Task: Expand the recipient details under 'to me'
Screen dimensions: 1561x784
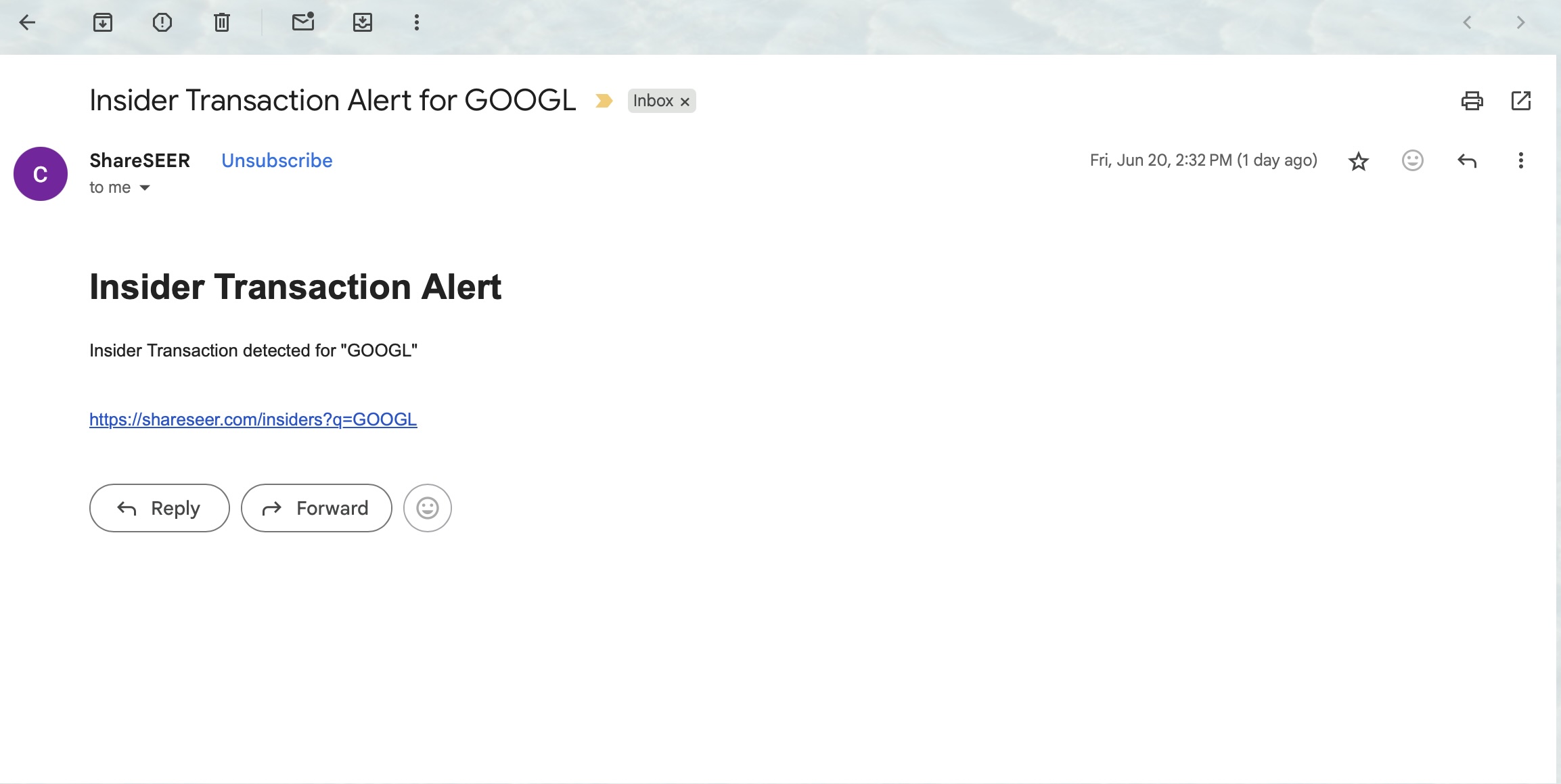Action: [144, 187]
